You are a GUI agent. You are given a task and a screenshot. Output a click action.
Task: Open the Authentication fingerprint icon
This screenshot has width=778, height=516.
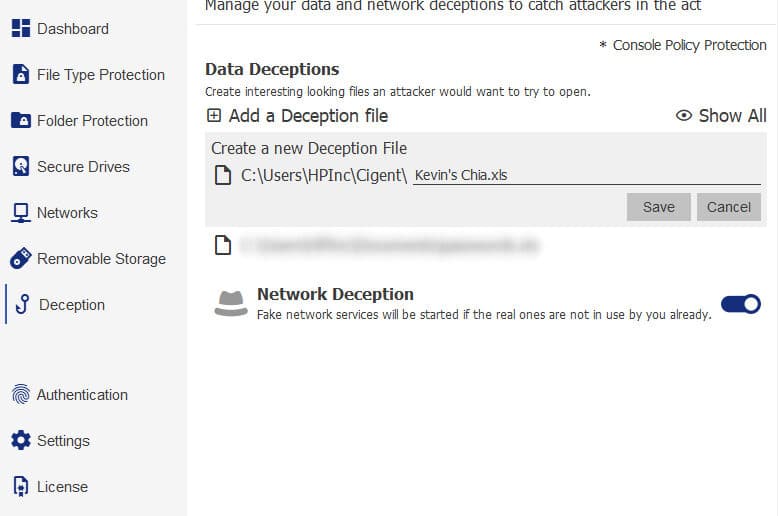pyautogui.click(x=20, y=394)
